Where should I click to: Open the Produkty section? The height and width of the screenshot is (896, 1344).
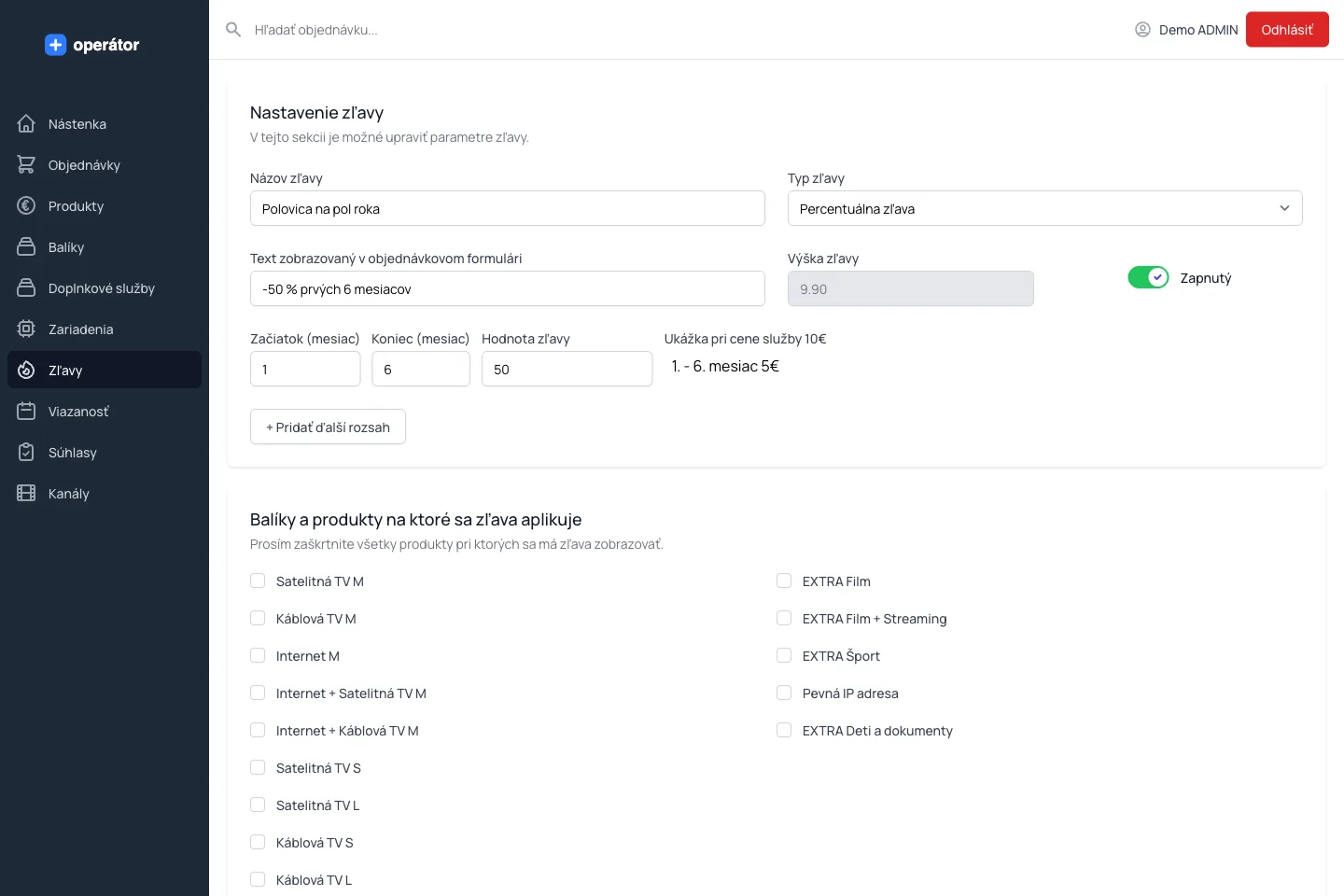coord(105,205)
